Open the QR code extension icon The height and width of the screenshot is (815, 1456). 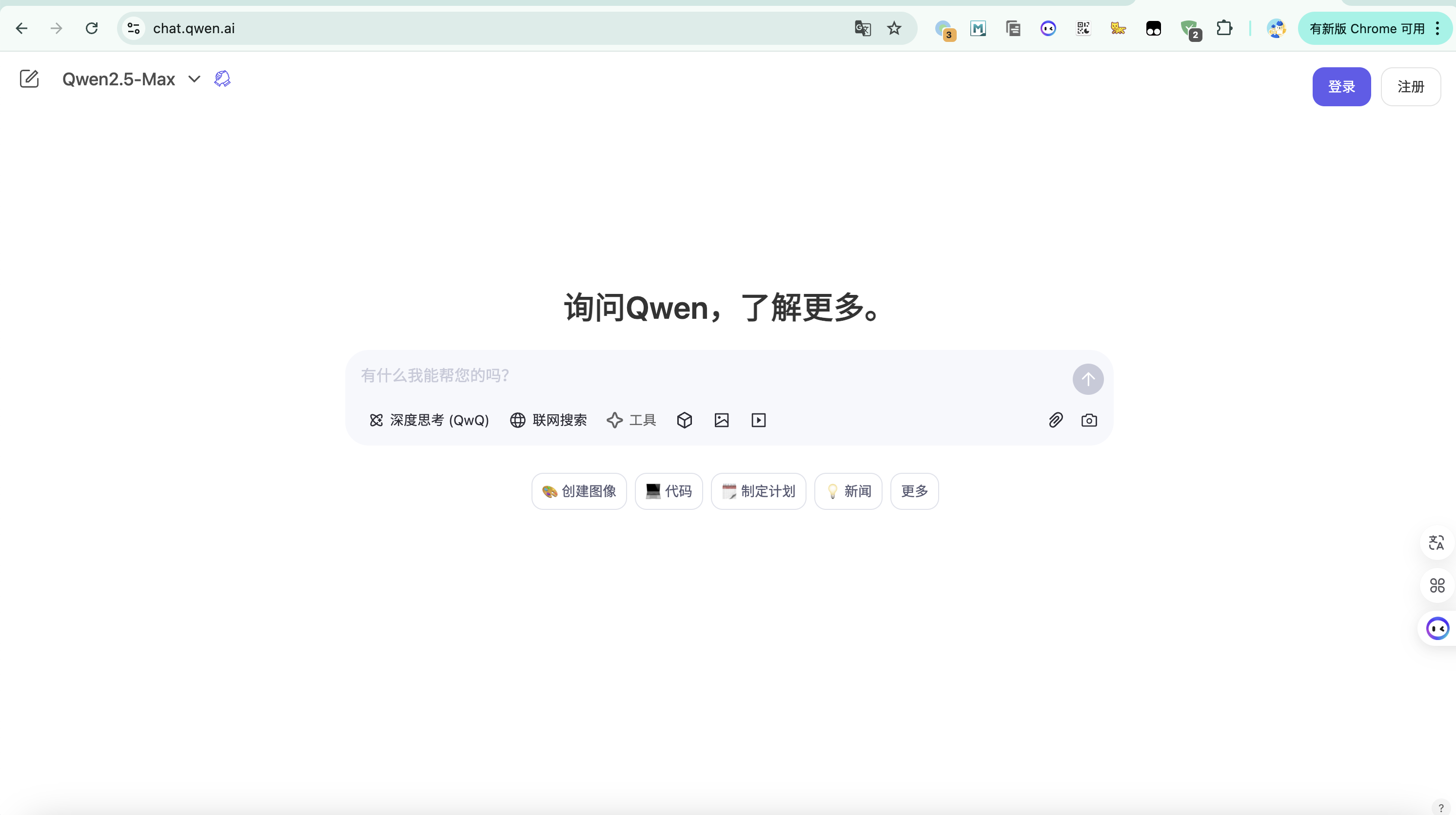point(1083,28)
